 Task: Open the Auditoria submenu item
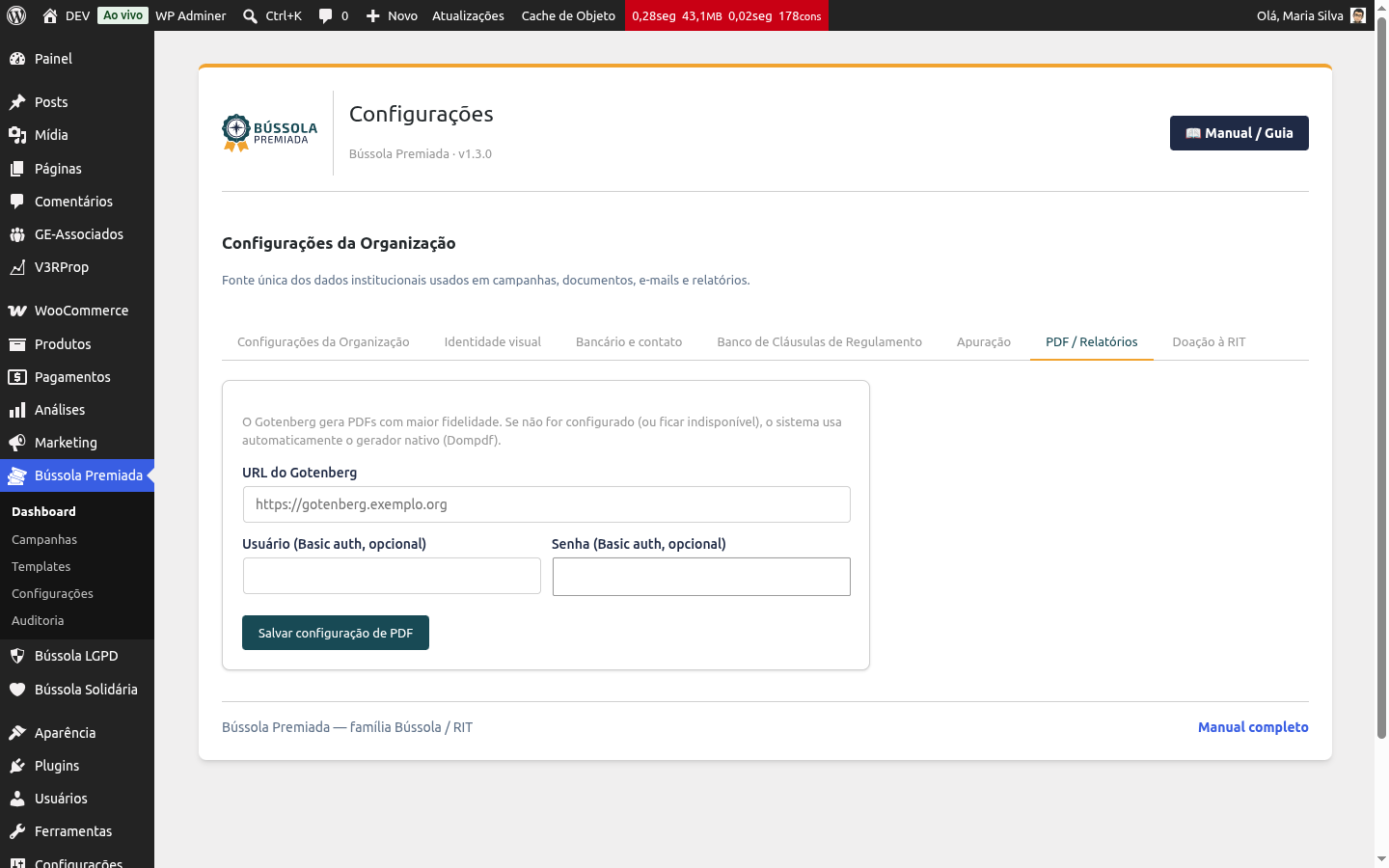tap(38, 621)
